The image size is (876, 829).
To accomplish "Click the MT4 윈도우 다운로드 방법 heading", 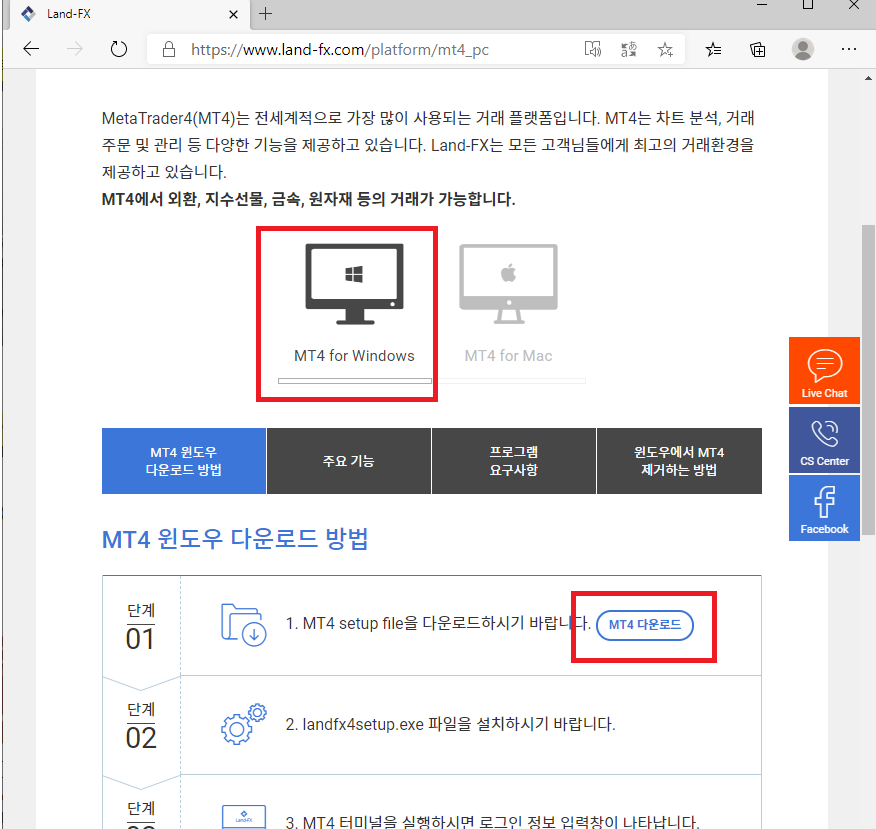I will 235,539.
